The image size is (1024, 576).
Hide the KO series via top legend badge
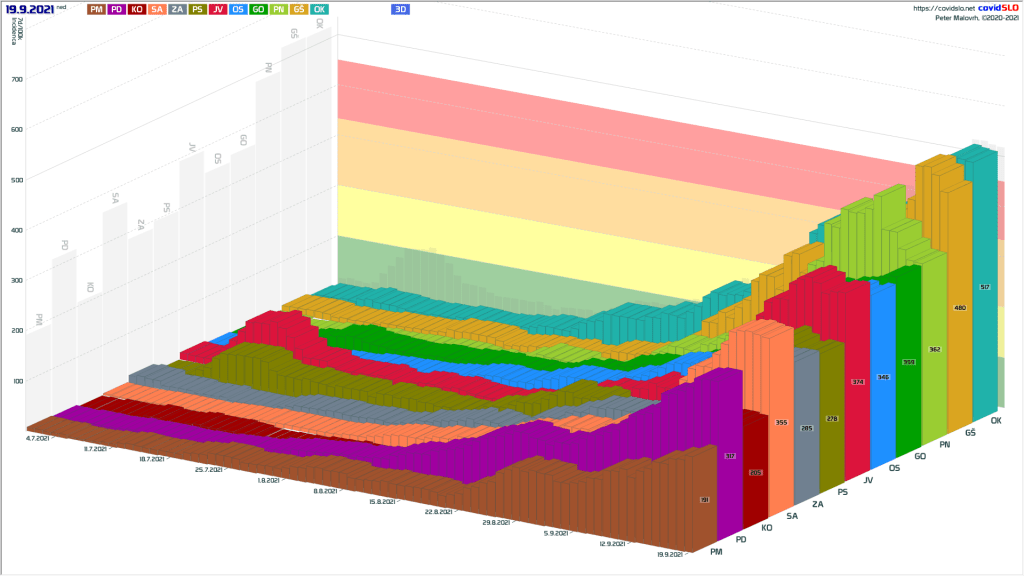point(137,9)
